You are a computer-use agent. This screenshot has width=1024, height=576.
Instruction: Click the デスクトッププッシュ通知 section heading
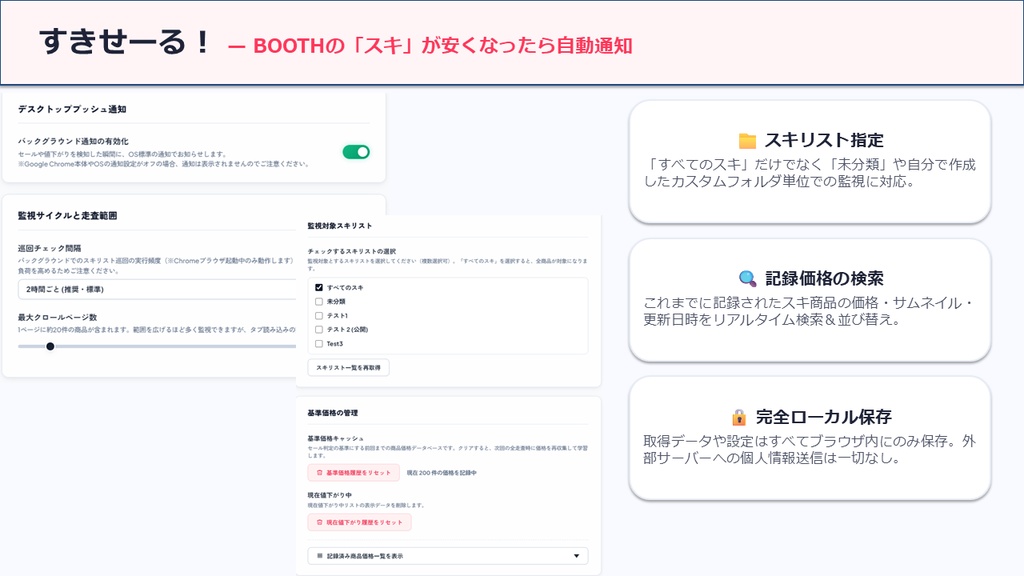click(x=72, y=109)
